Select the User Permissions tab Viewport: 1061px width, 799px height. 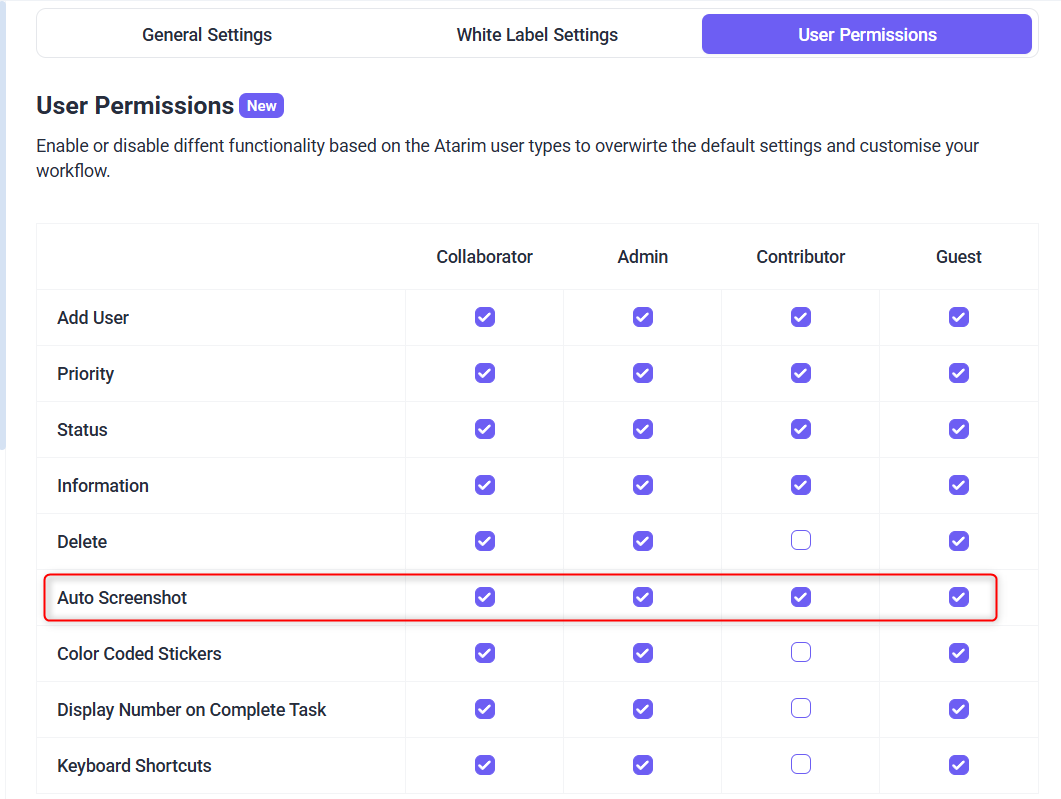(867, 35)
